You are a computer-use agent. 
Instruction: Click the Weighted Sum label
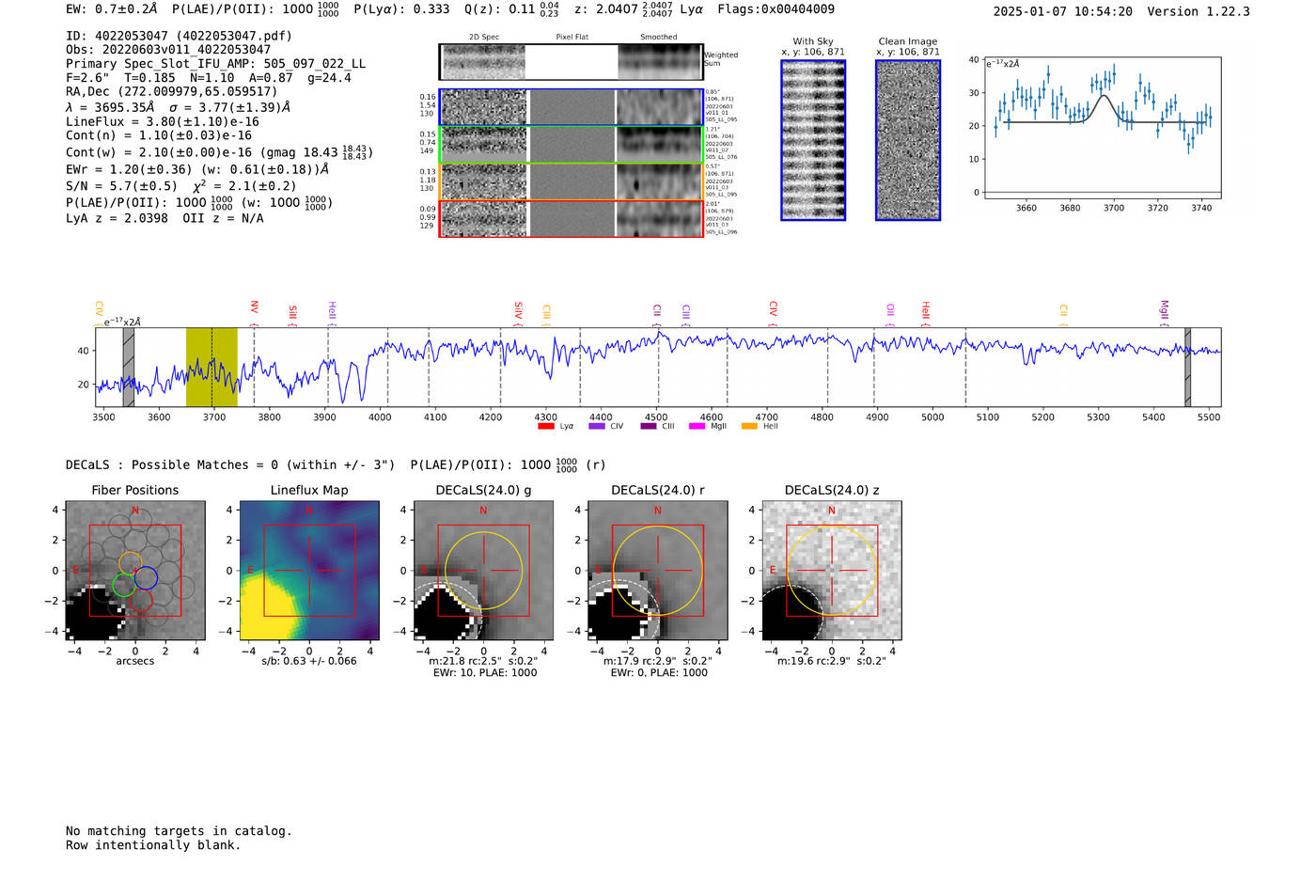(721, 59)
